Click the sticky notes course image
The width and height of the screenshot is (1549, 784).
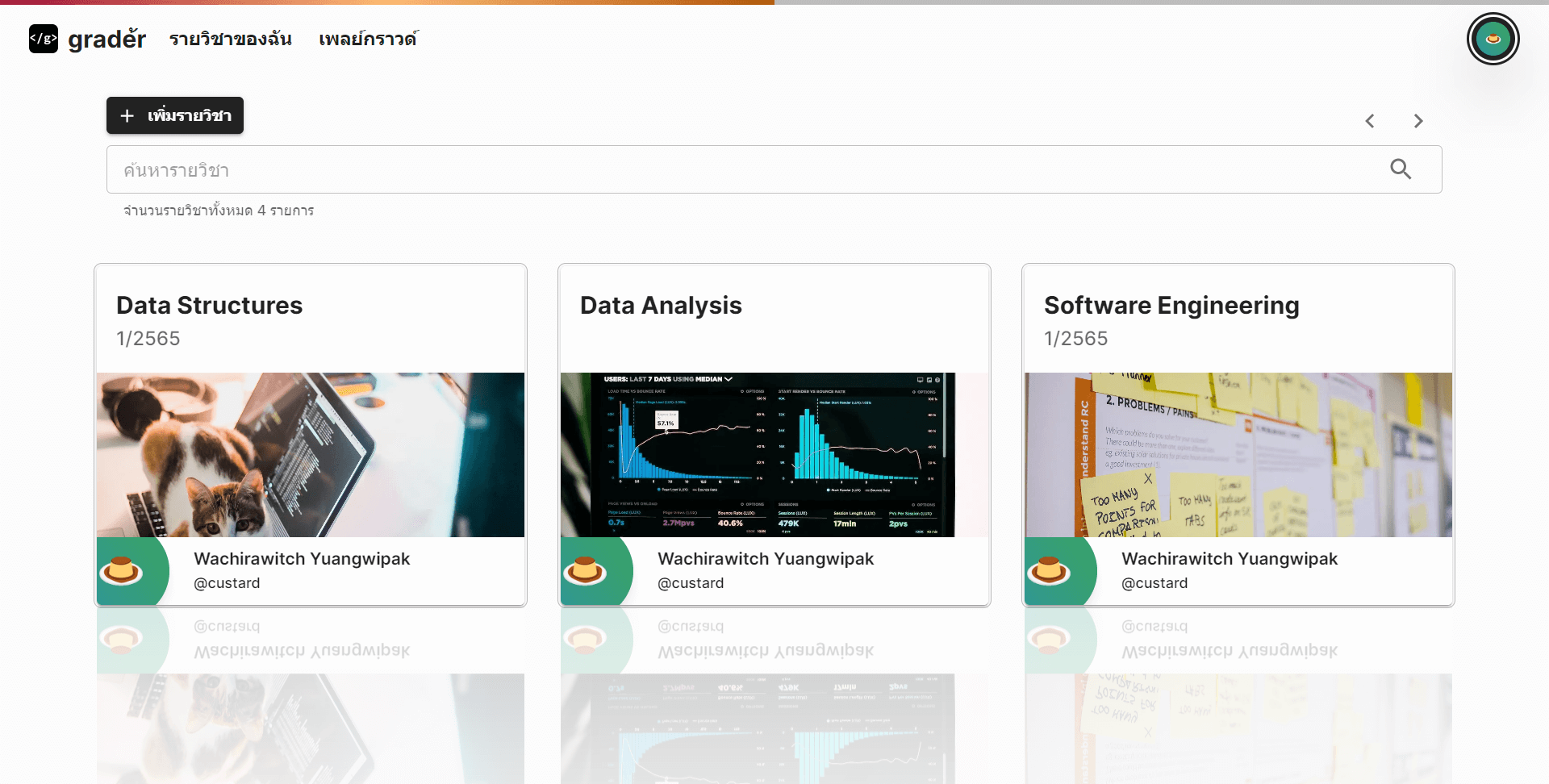(1238, 455)
